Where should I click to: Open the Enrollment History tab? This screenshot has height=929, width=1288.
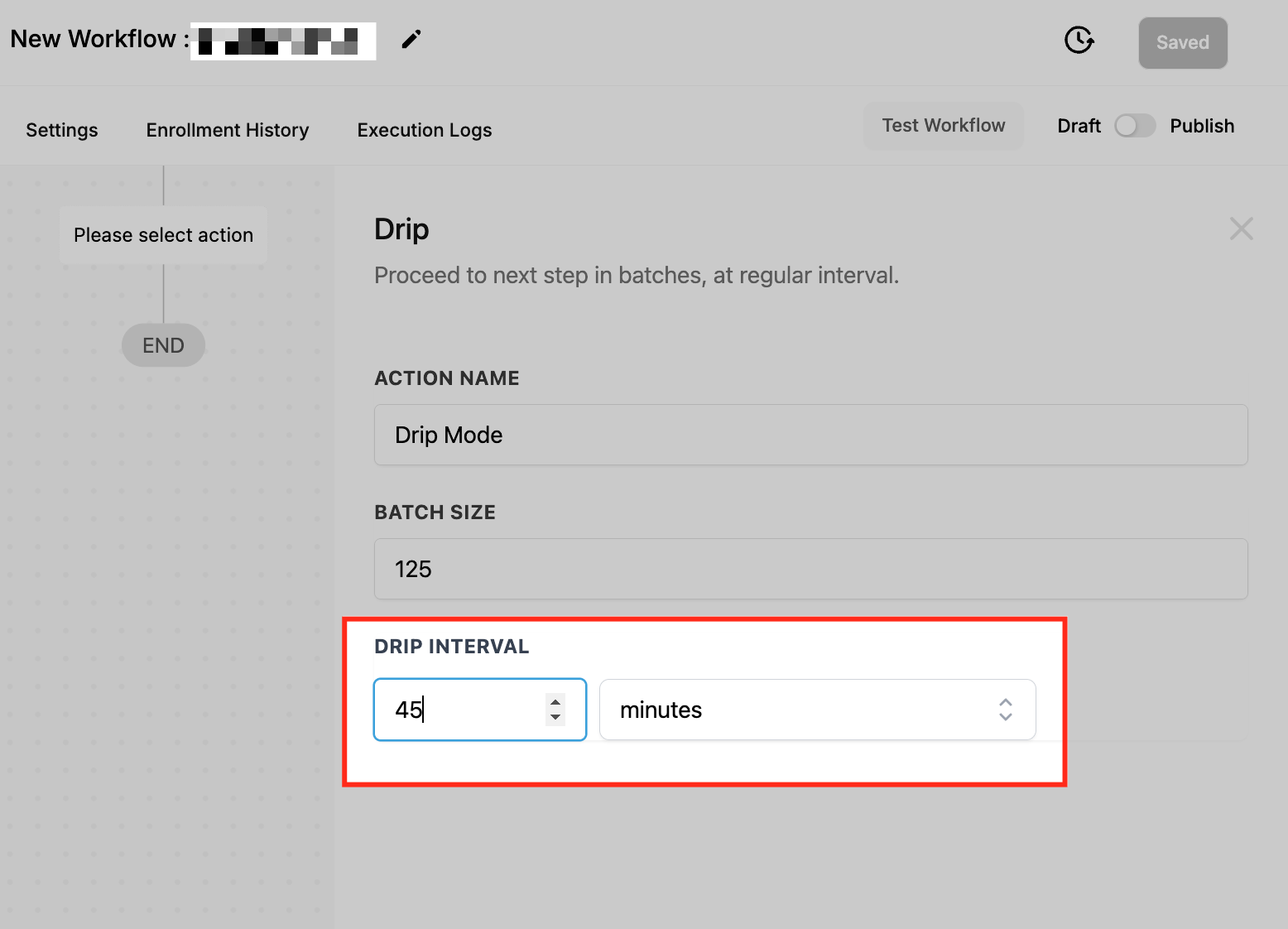point(228,130)
